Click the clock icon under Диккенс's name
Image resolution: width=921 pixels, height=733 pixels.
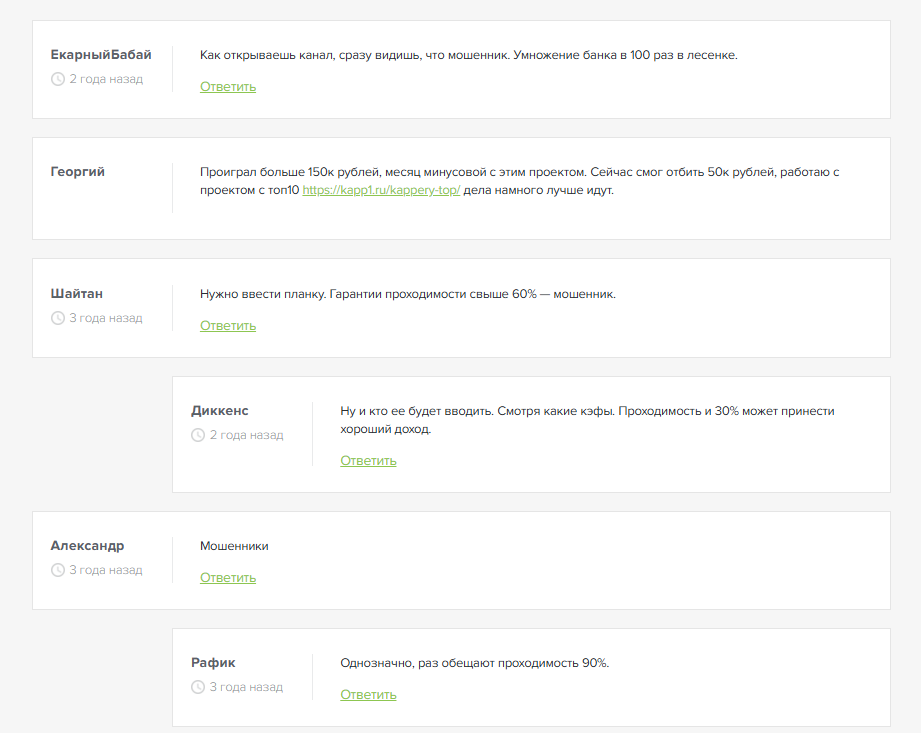pyautogui.click(x=198, y=435)
